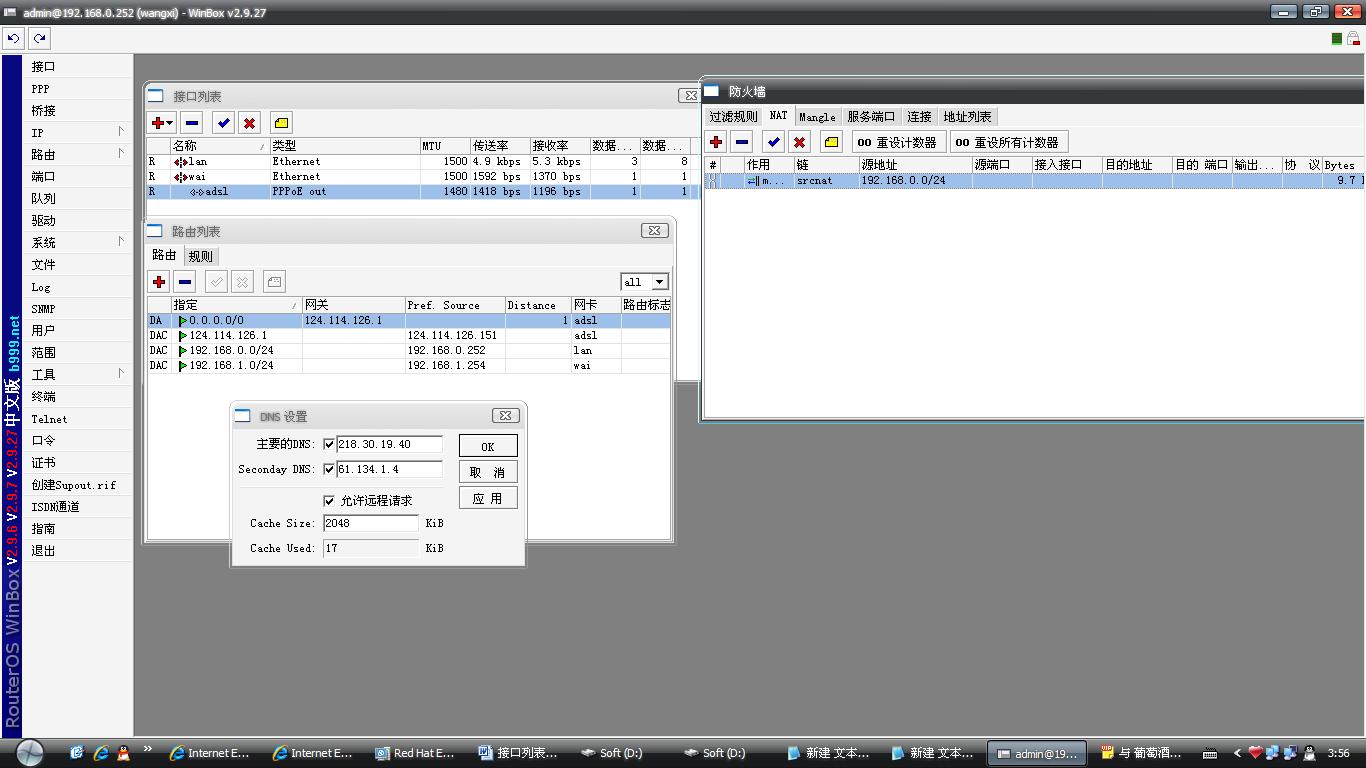This screenshot has height=768, width=1366.
Task: Open Red Hat taskbar item
Action: tap(416, 753)
